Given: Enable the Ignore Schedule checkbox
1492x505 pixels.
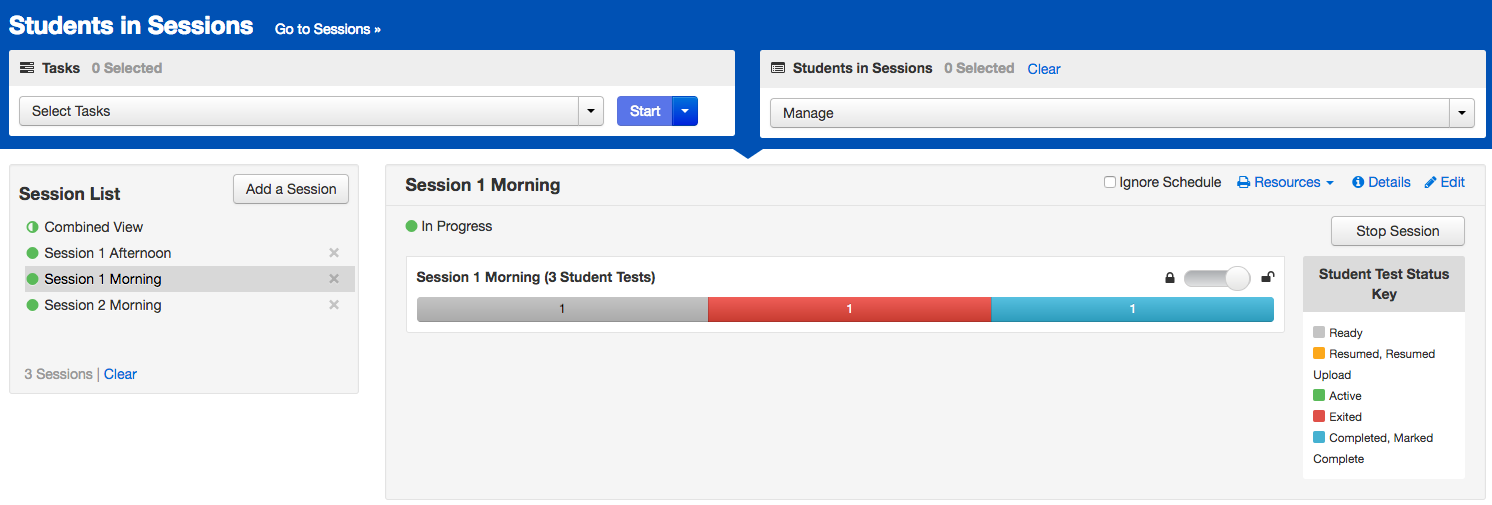Looking at the screenshot, I should [x=1110, y=182].
